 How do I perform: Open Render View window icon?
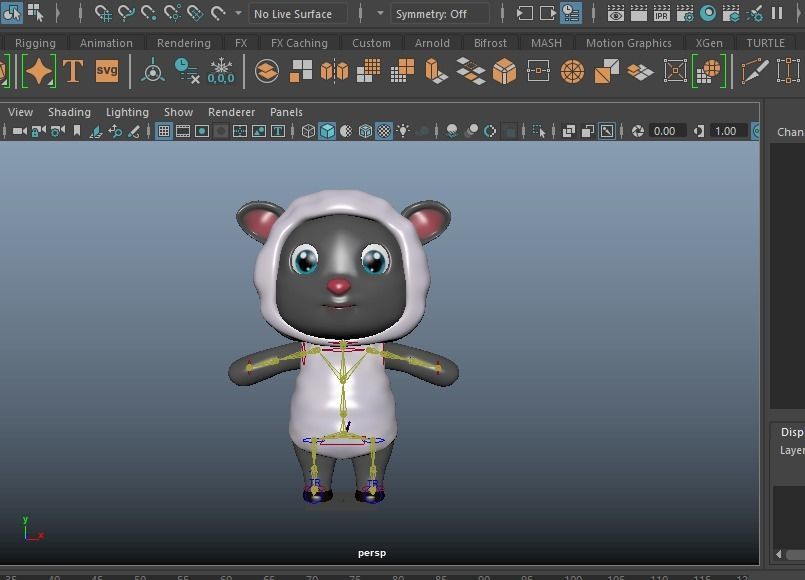tap(616, 13)
